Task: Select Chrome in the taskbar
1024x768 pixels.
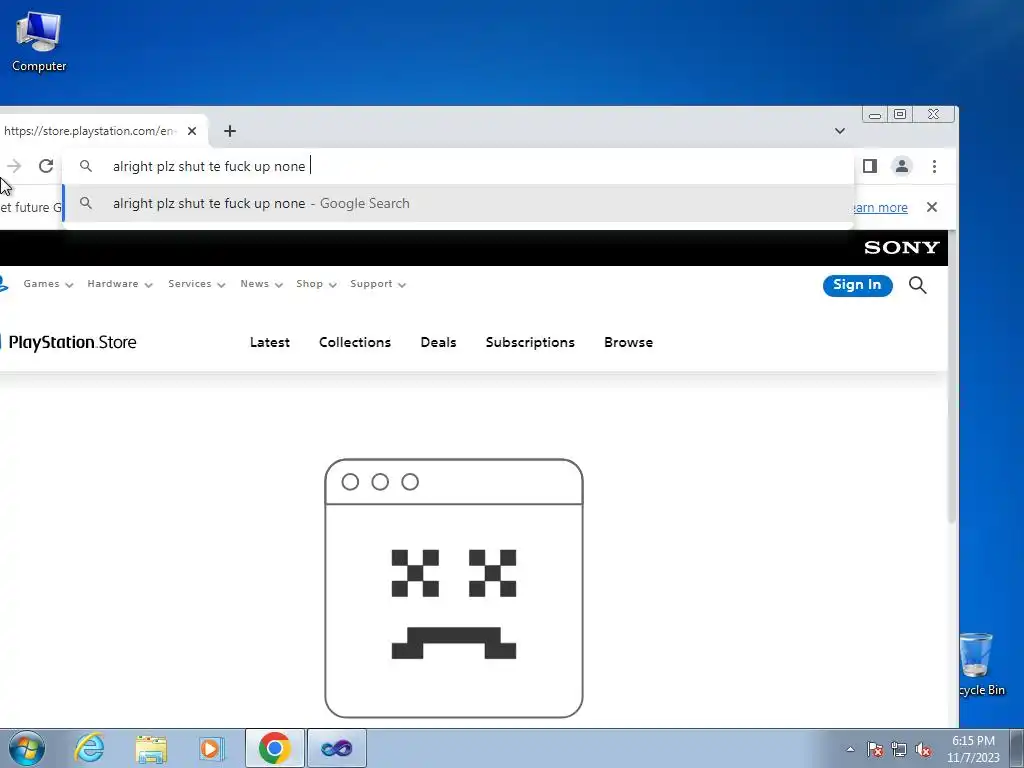Action: click(x=274, y=748)
